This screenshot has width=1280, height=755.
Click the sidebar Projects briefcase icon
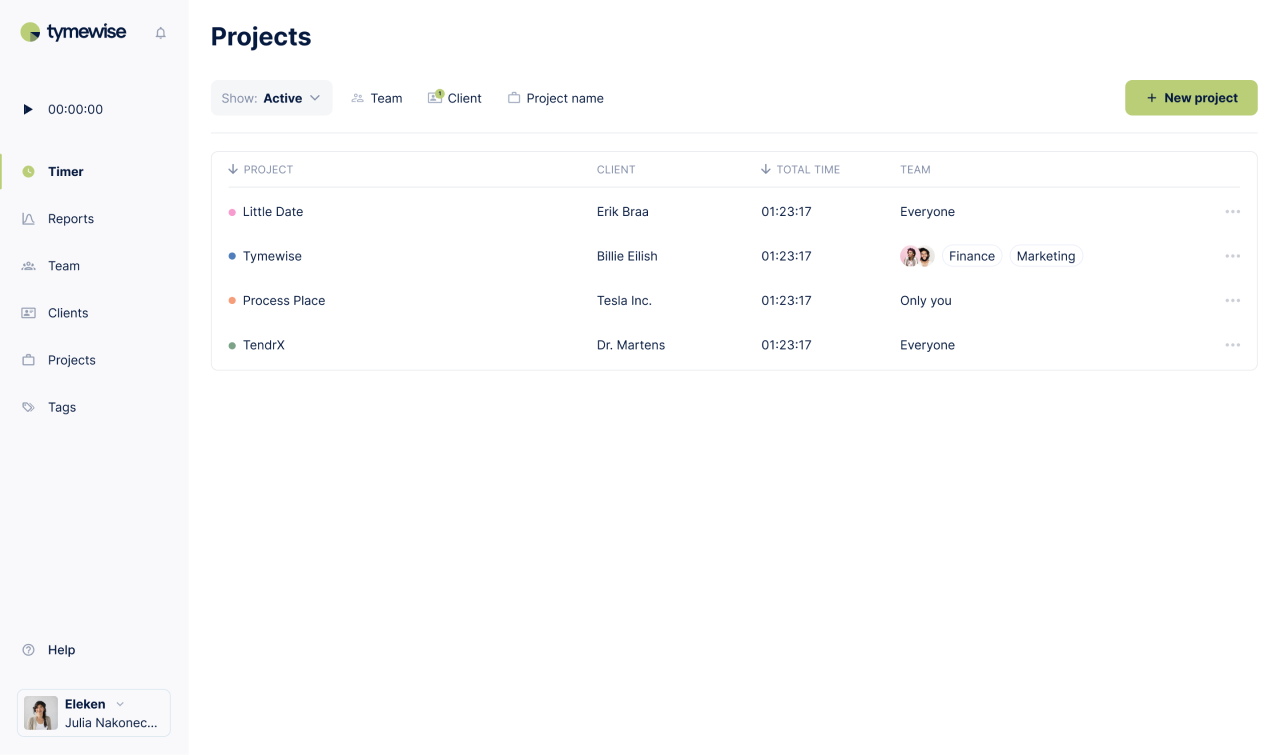point(28,360)
